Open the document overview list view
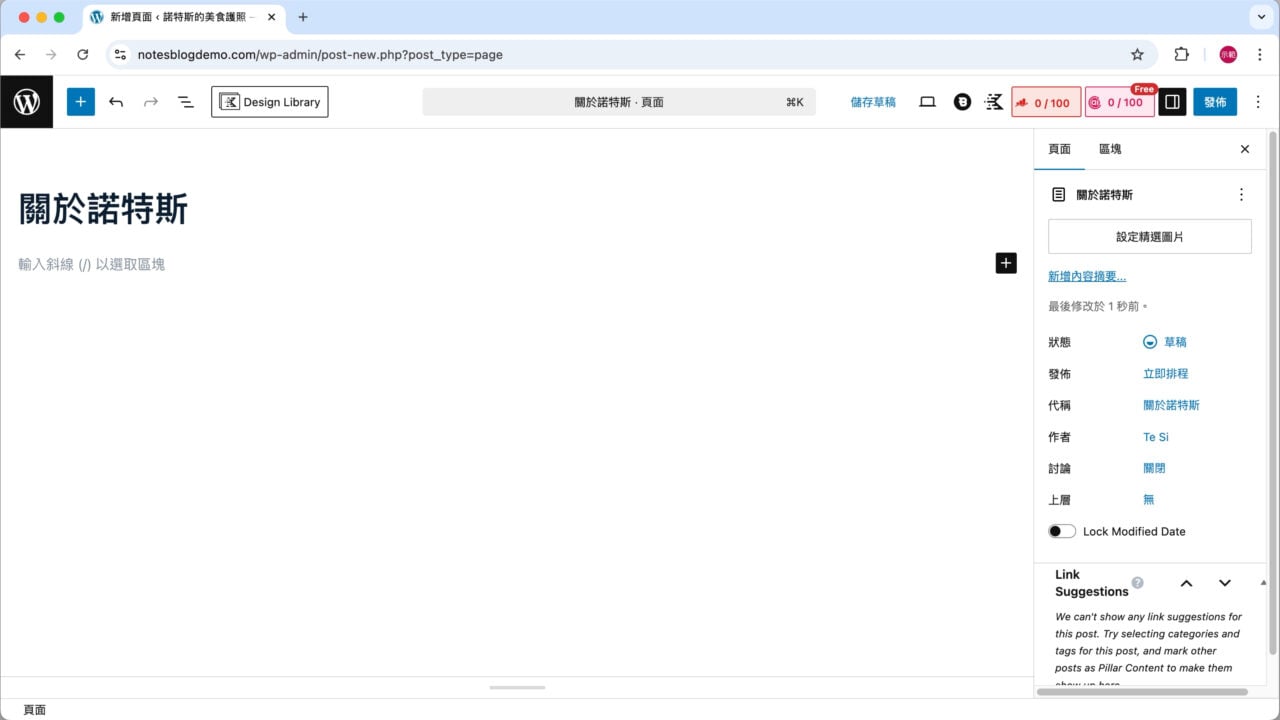The height and width of the screenshot is (720, 1280). pyautogui.click(x=185, y=102)
